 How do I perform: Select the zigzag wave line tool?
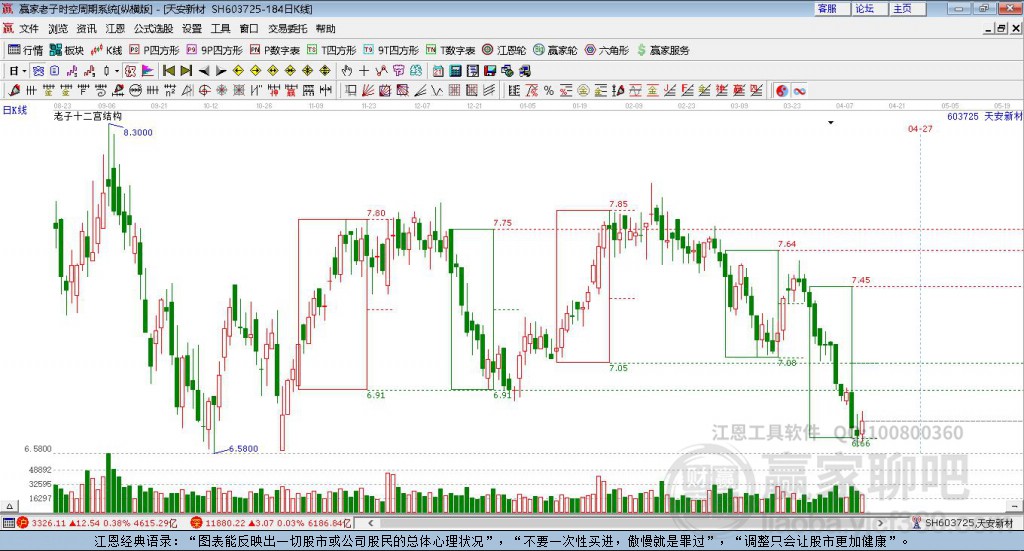[x=437, y=91]
